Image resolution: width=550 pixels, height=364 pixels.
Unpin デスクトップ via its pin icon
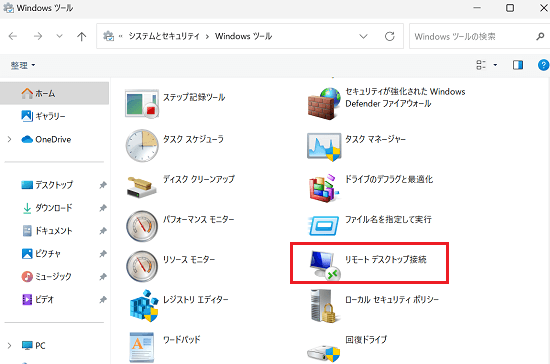[103, 185]
